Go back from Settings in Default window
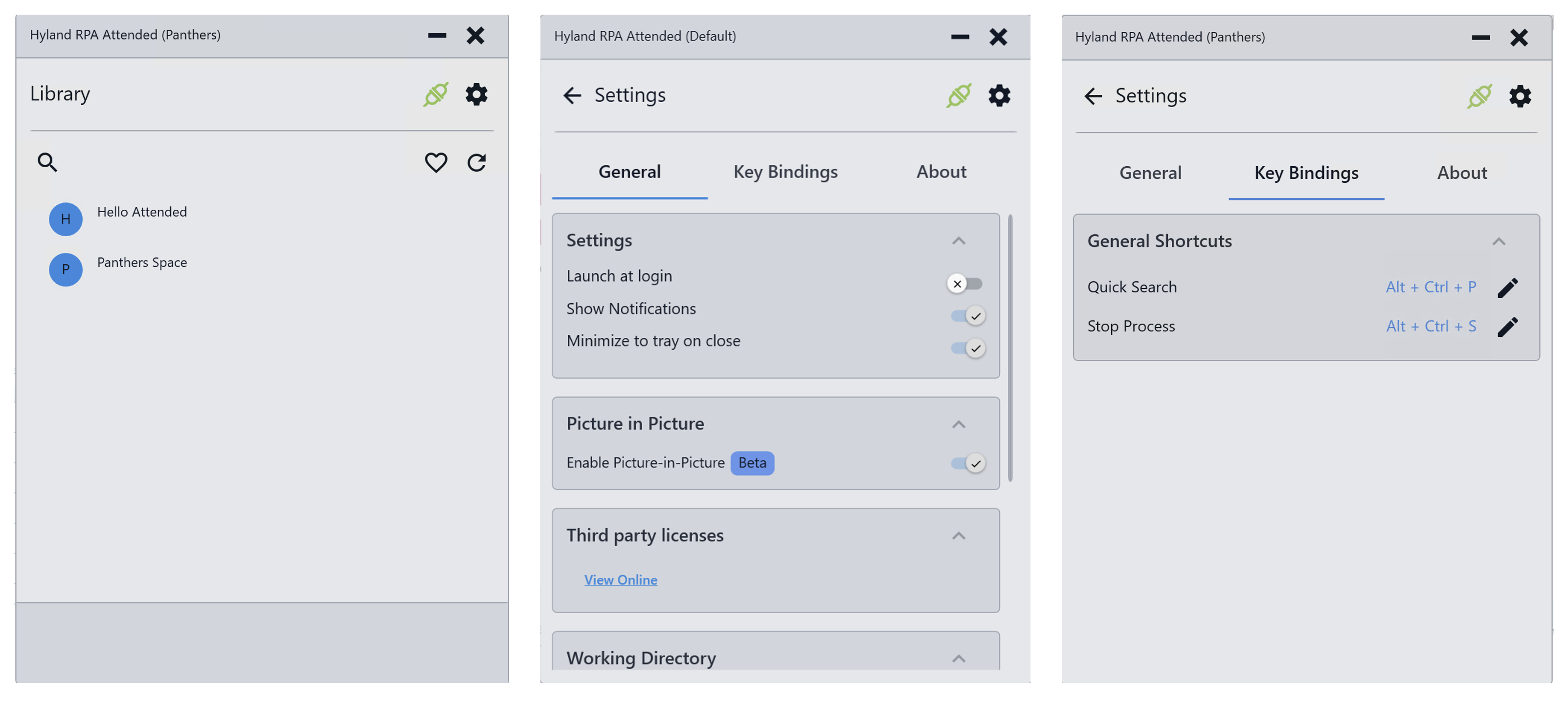The height and width of the screenshot is (704, 1568). pyautogui.click(x=572, y=95)
